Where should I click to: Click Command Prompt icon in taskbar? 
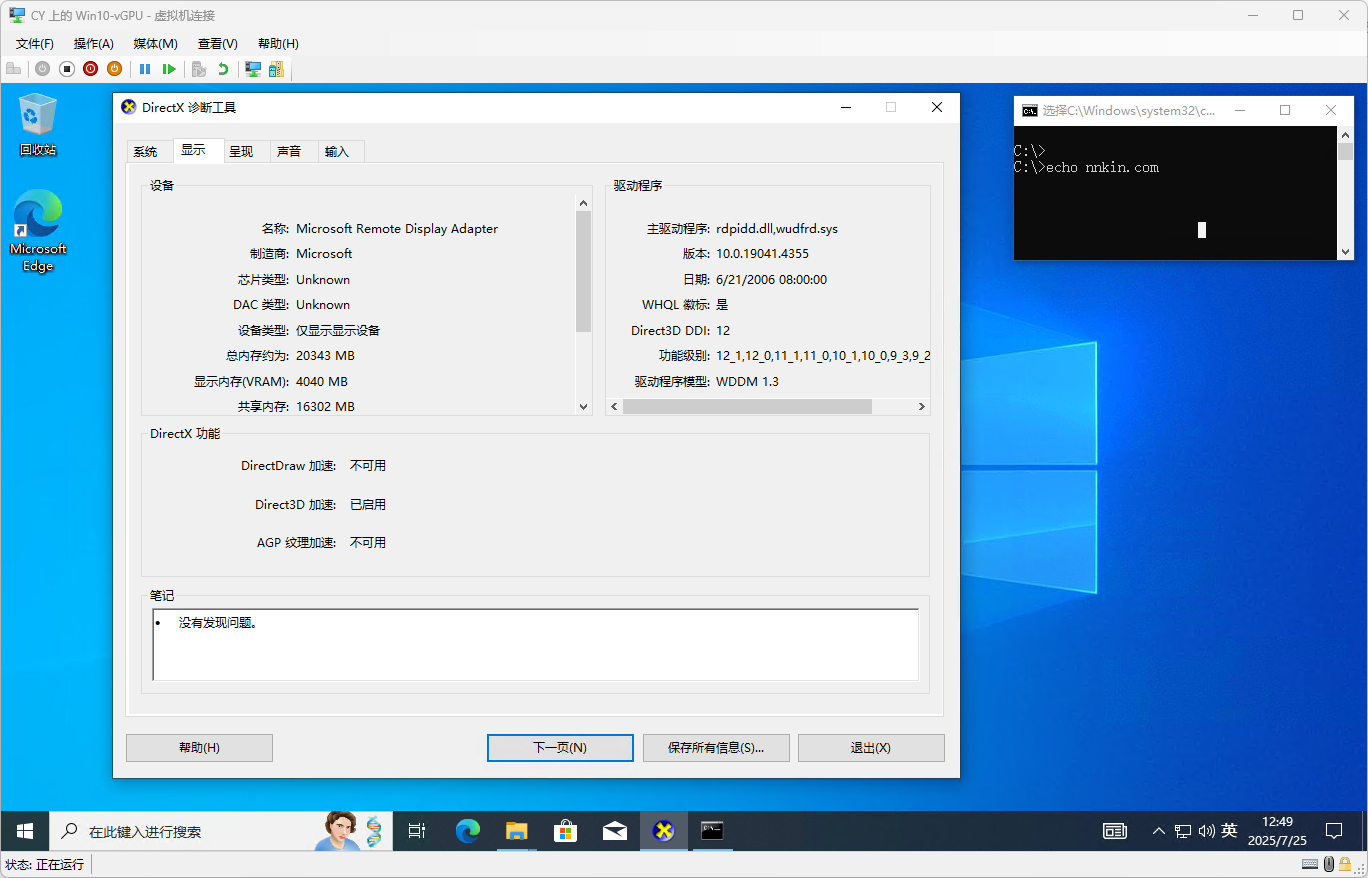(712, 831)
